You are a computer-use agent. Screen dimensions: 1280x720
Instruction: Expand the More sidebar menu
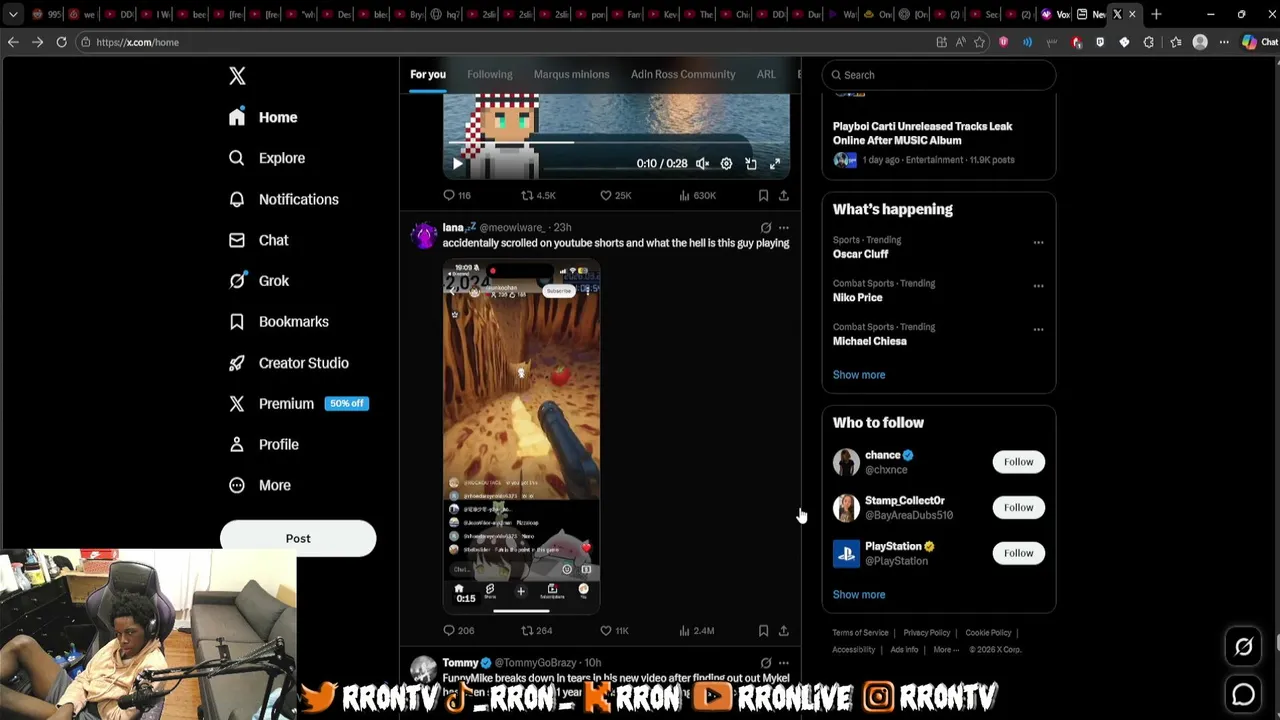tap(260, 485)
